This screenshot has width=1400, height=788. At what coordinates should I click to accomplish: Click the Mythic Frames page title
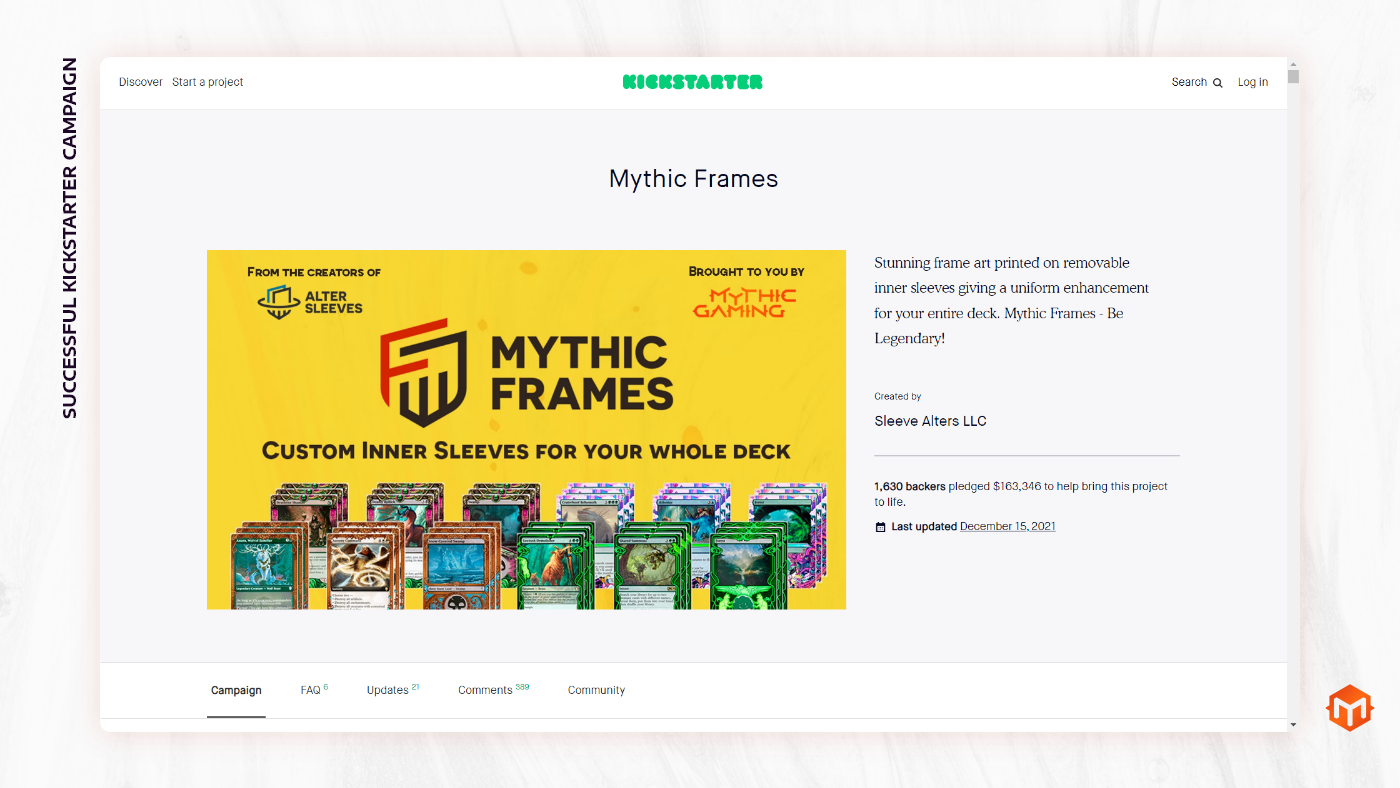click(693, 179)
